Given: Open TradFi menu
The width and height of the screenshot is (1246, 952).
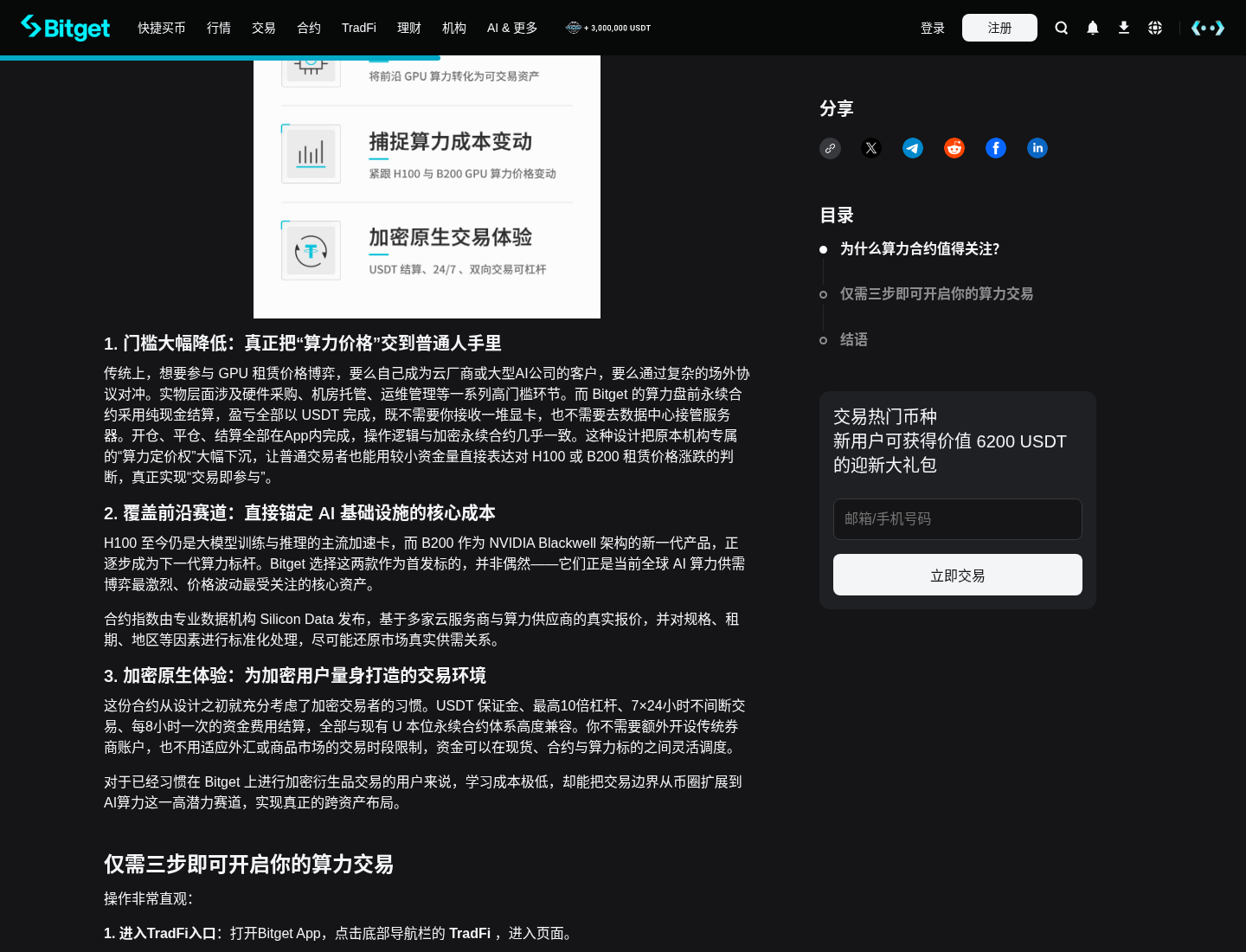Looking at the screenshot, I should [359, 28].
